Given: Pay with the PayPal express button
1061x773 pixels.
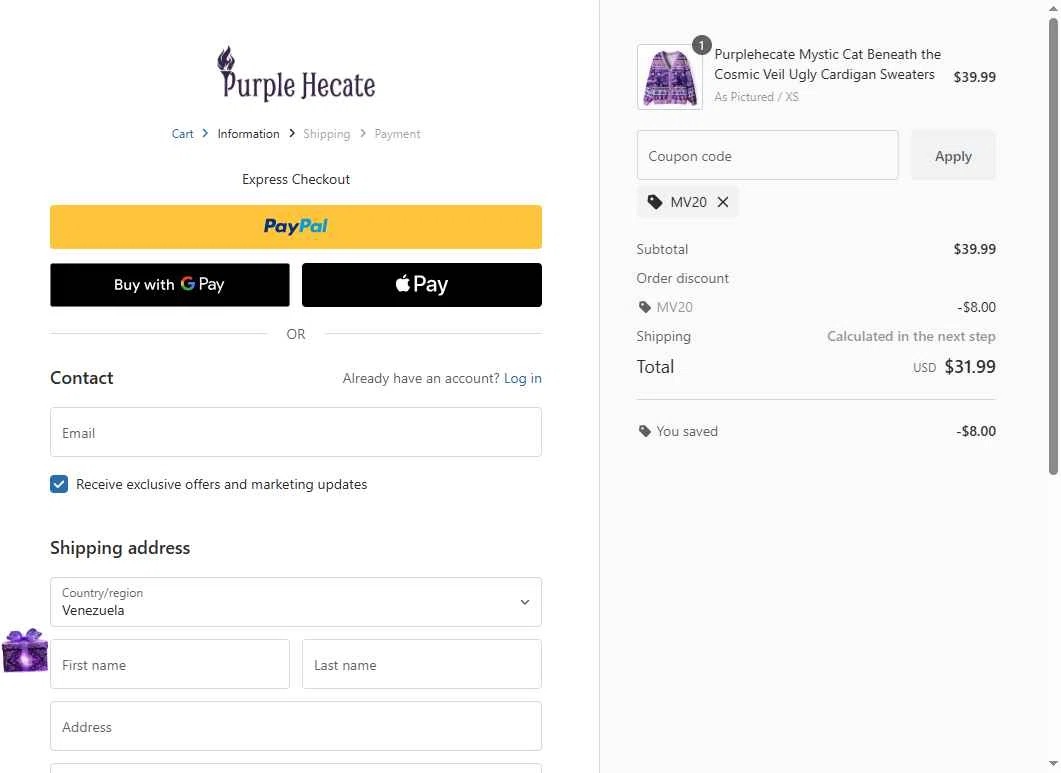Looking at the screenshot, I should pos(296,227).
